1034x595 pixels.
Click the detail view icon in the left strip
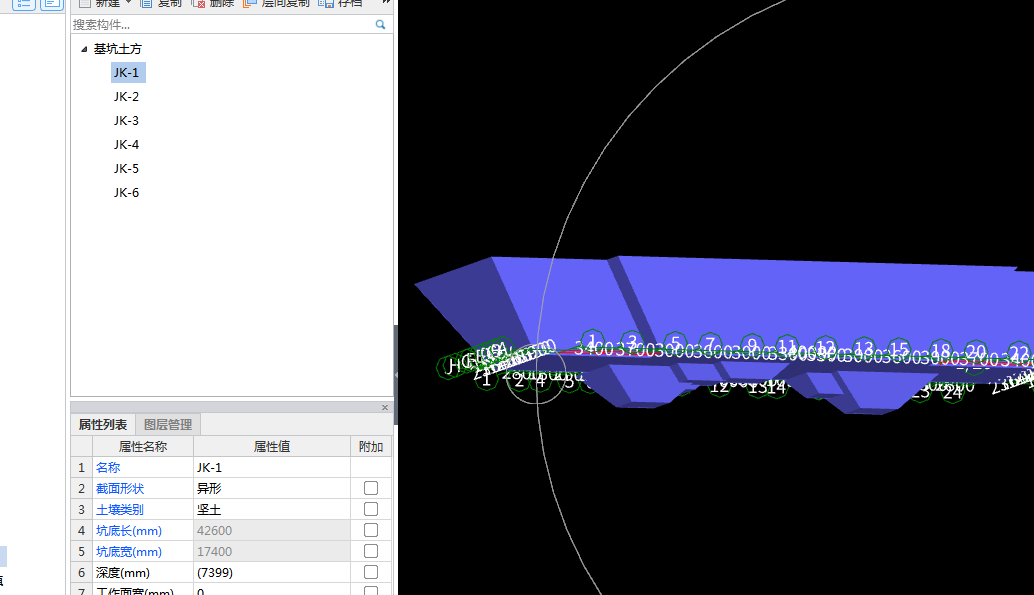coord(52,4)
